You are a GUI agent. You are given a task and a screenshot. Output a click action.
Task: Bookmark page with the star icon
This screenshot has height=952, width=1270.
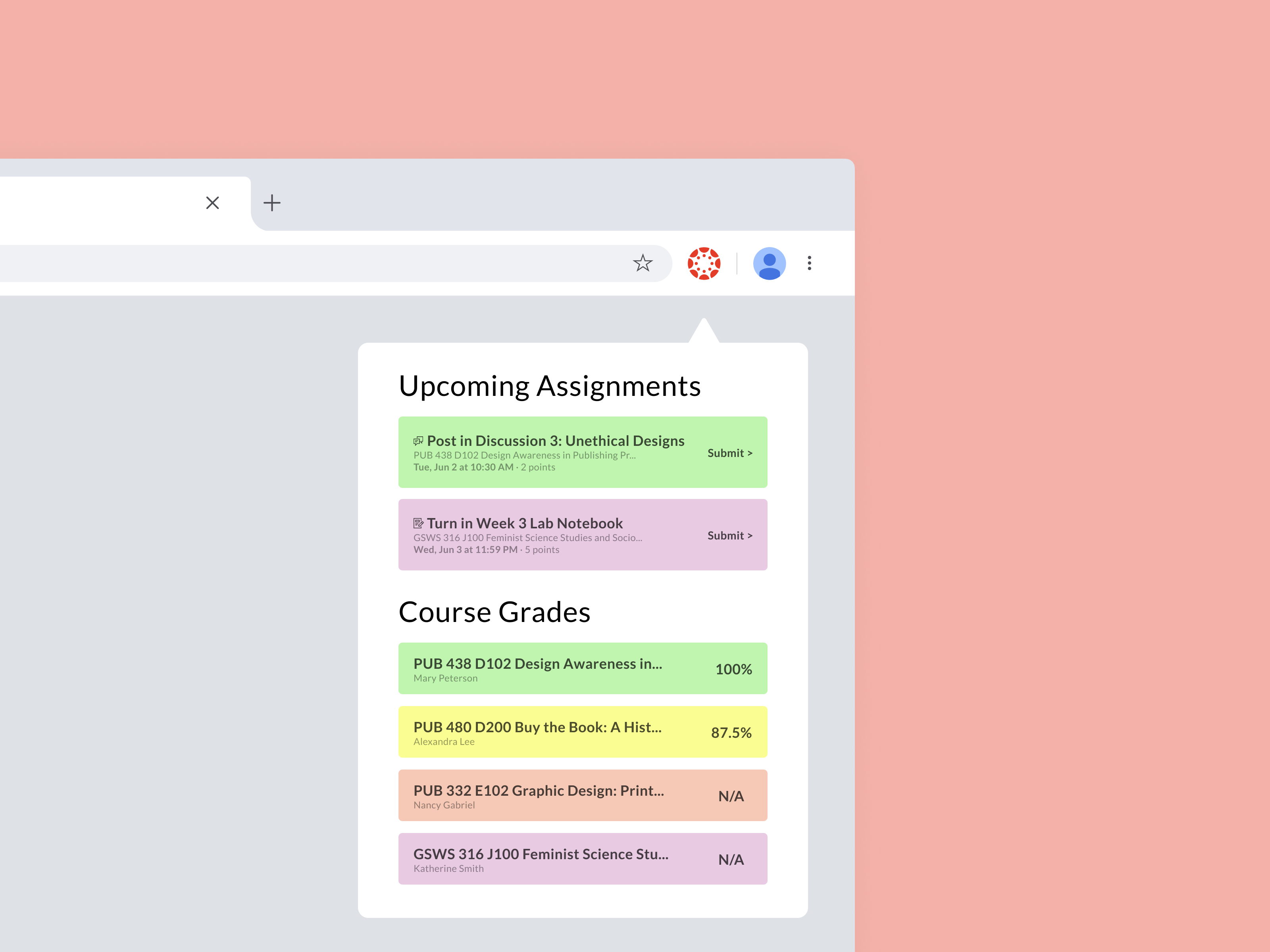643,263
